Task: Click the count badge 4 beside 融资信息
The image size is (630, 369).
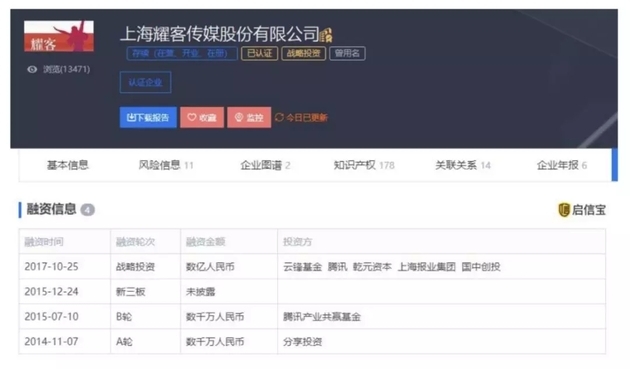Action: tap(88, 210)
